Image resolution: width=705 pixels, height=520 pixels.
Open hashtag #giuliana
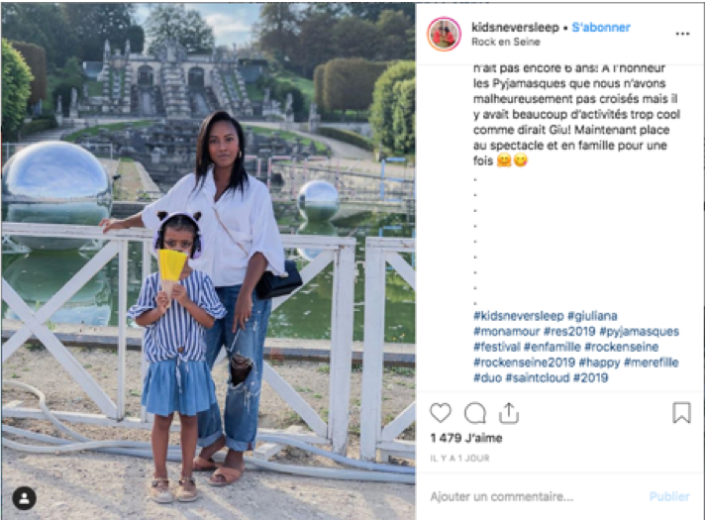pyautogui.click(x=592, y=316)
